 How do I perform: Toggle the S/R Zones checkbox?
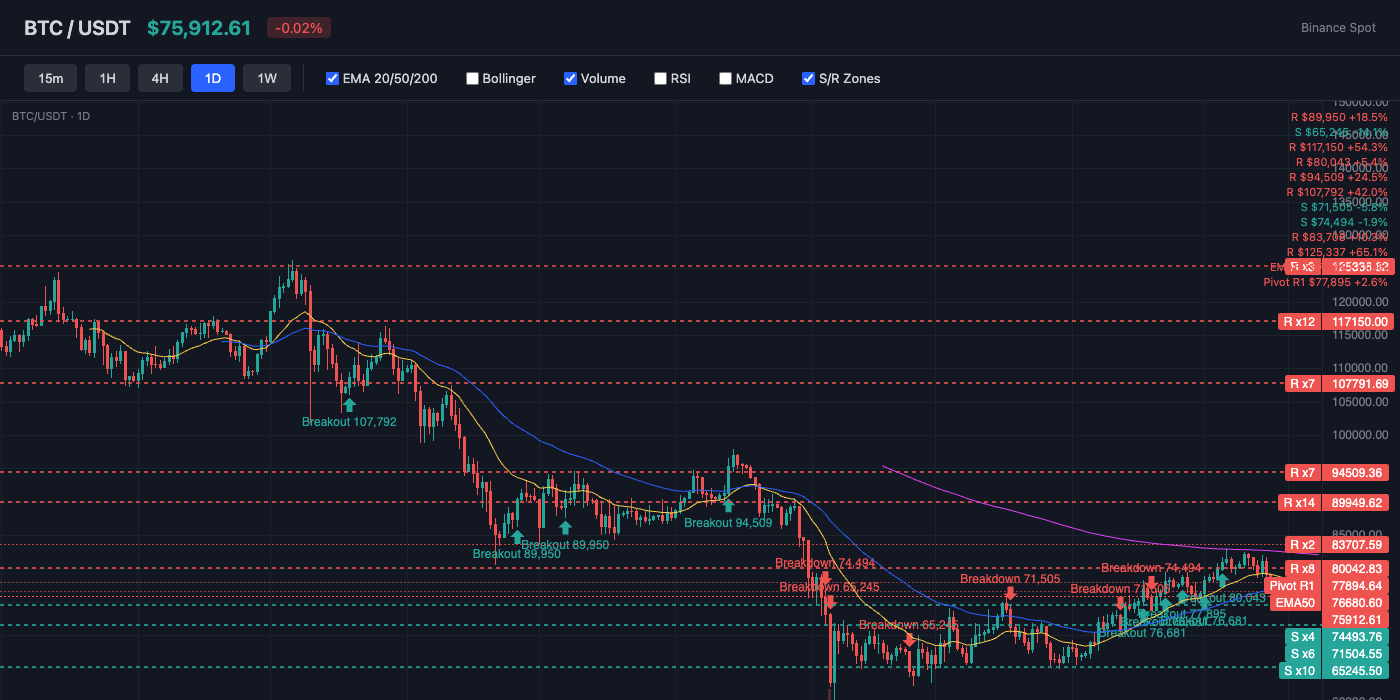tap(809, 78)
